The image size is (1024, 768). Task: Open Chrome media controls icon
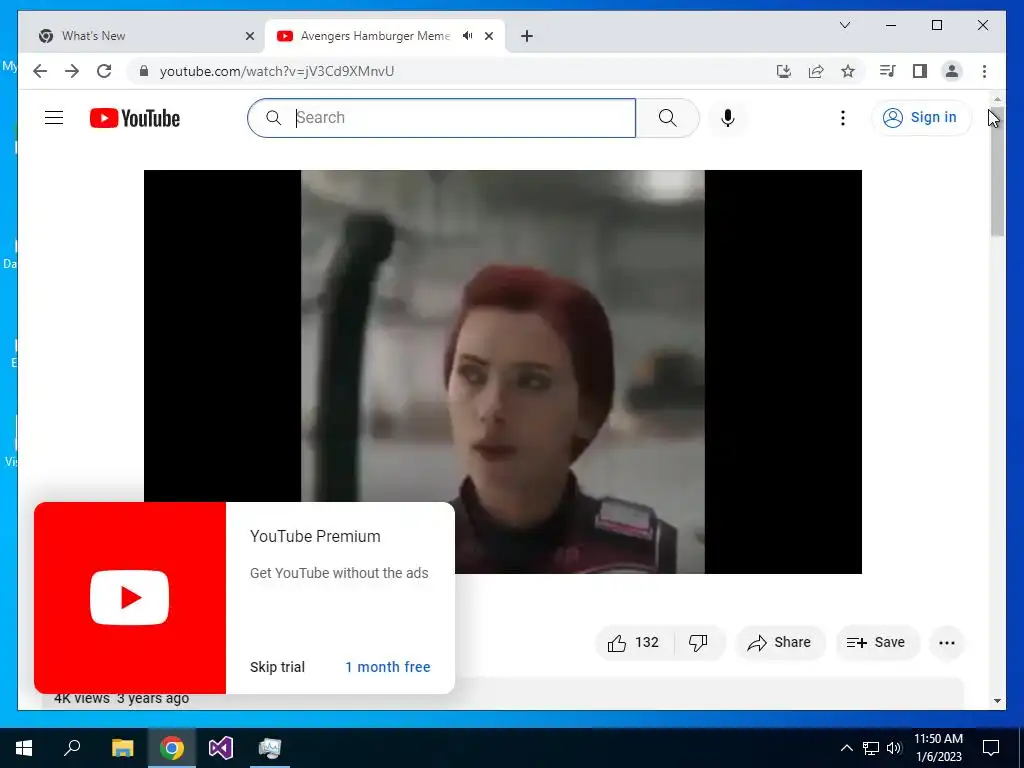coord(888,71)
